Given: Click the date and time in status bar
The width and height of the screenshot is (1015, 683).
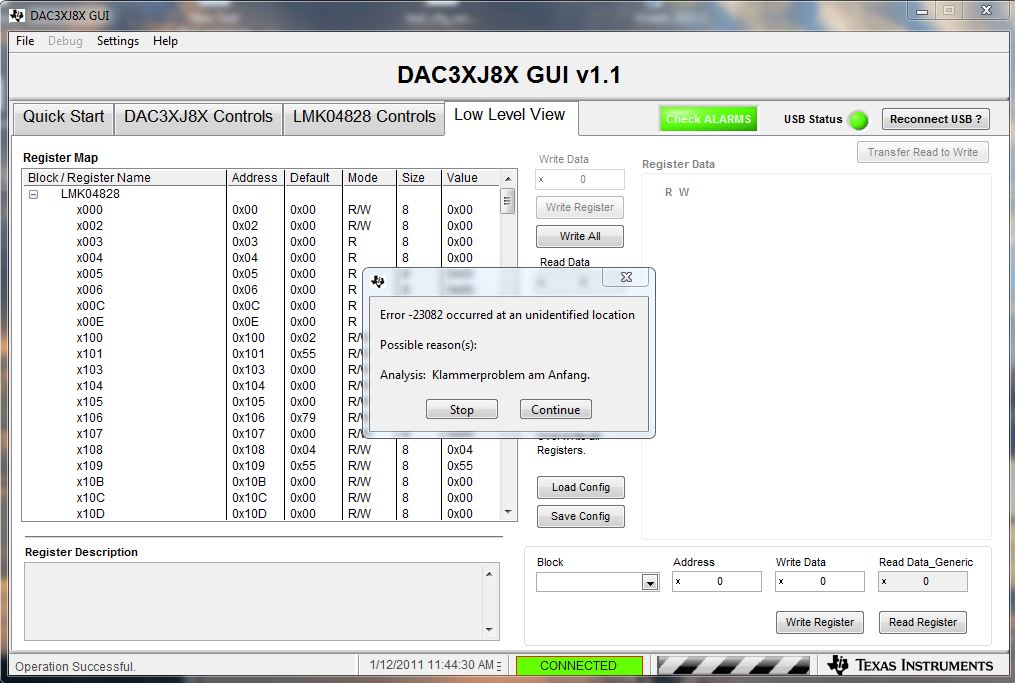Looking at the screenshot, I should pyautogui.click(x=432, y=665).
